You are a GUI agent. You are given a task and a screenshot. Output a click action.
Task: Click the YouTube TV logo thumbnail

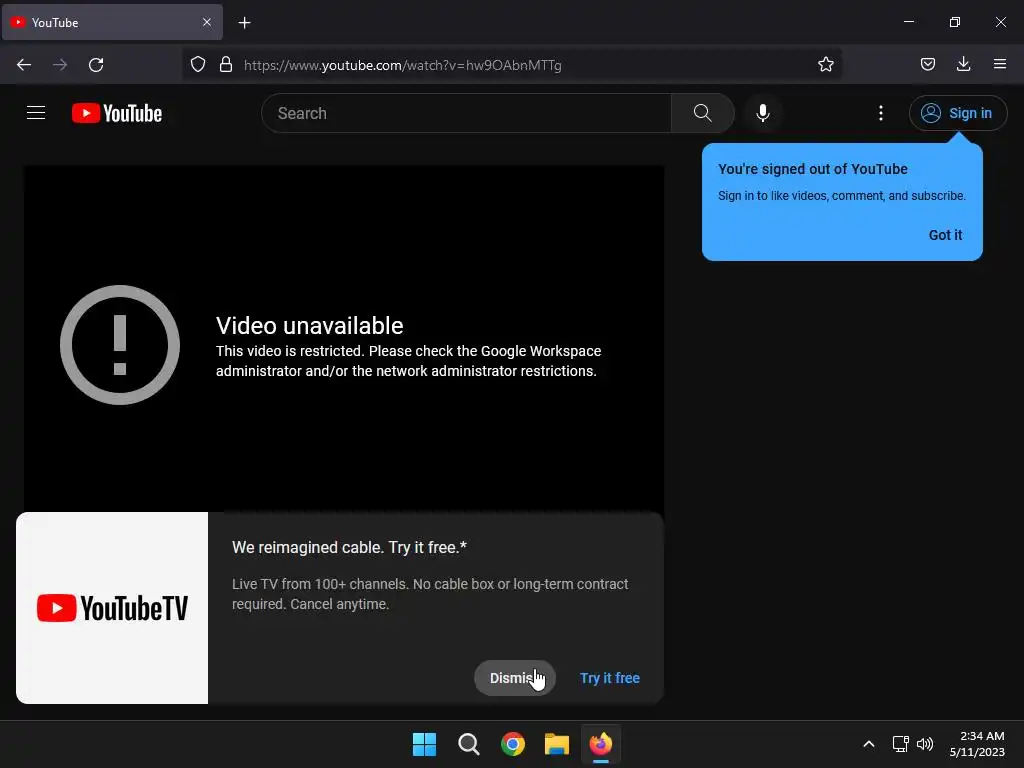point(112,608)
